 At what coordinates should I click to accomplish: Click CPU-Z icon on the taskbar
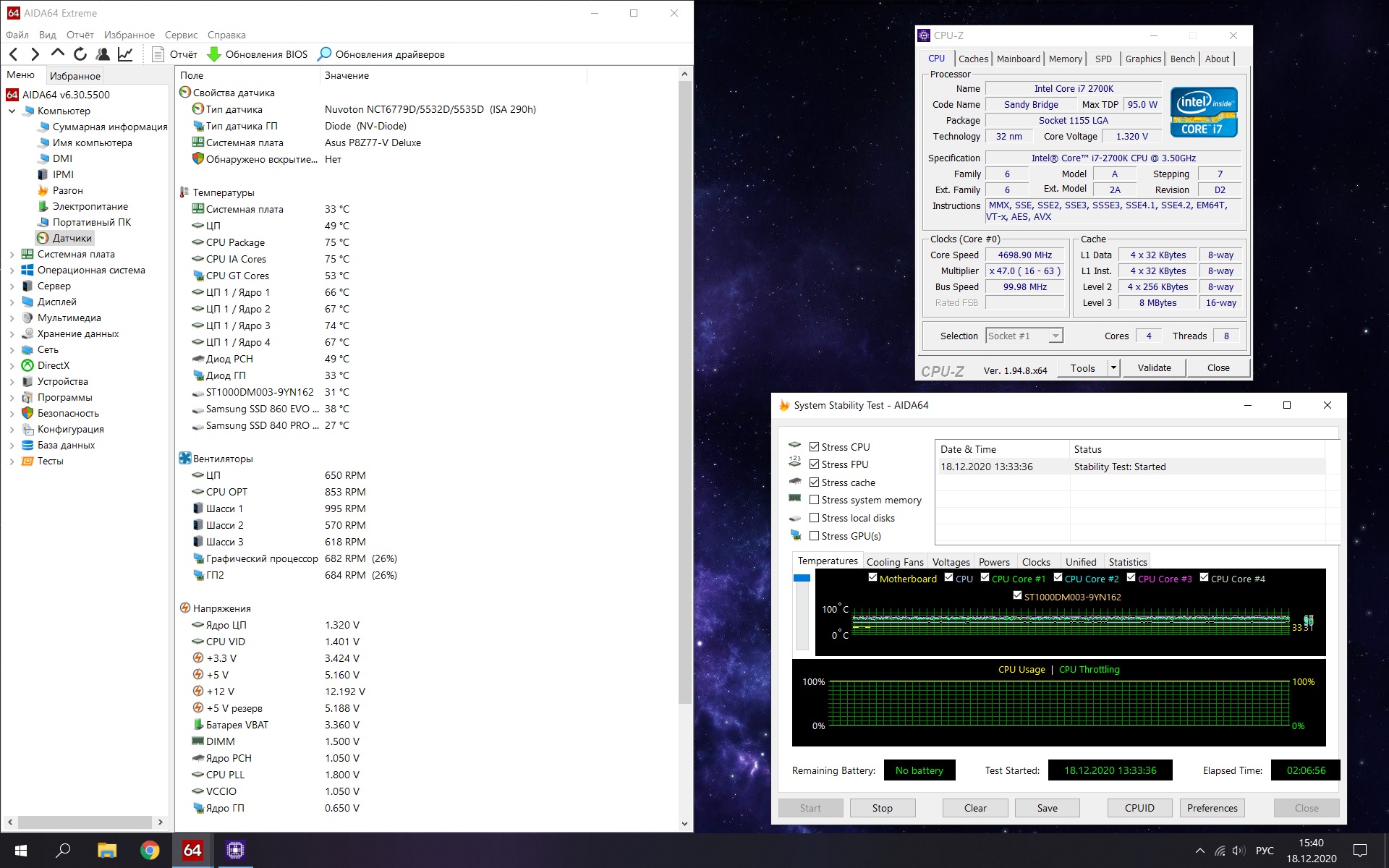pos(235,850)
